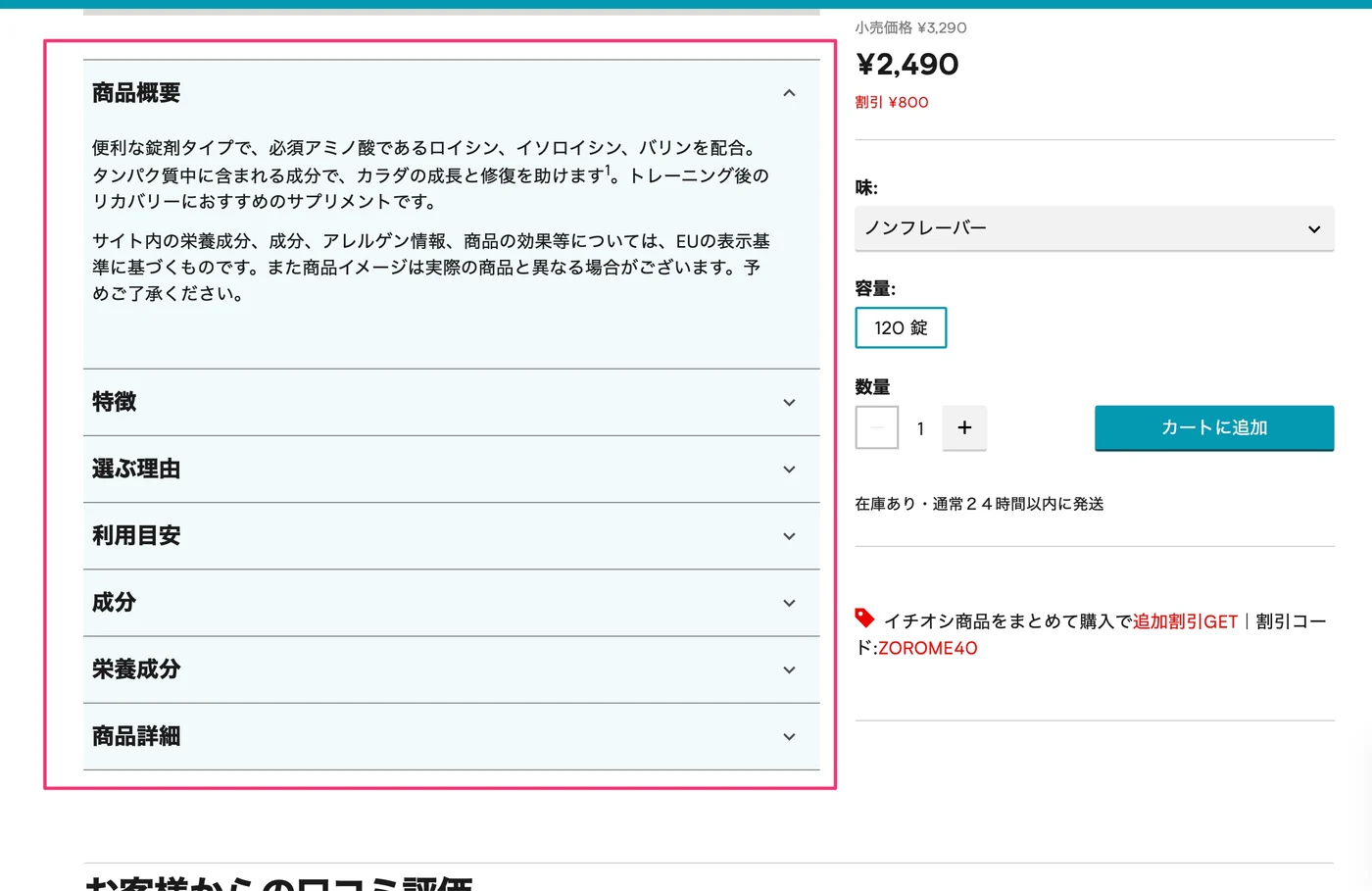Increase quantity with the plus button
The height and width of the screenshot is (891, 1372).
tap(964, 427)
